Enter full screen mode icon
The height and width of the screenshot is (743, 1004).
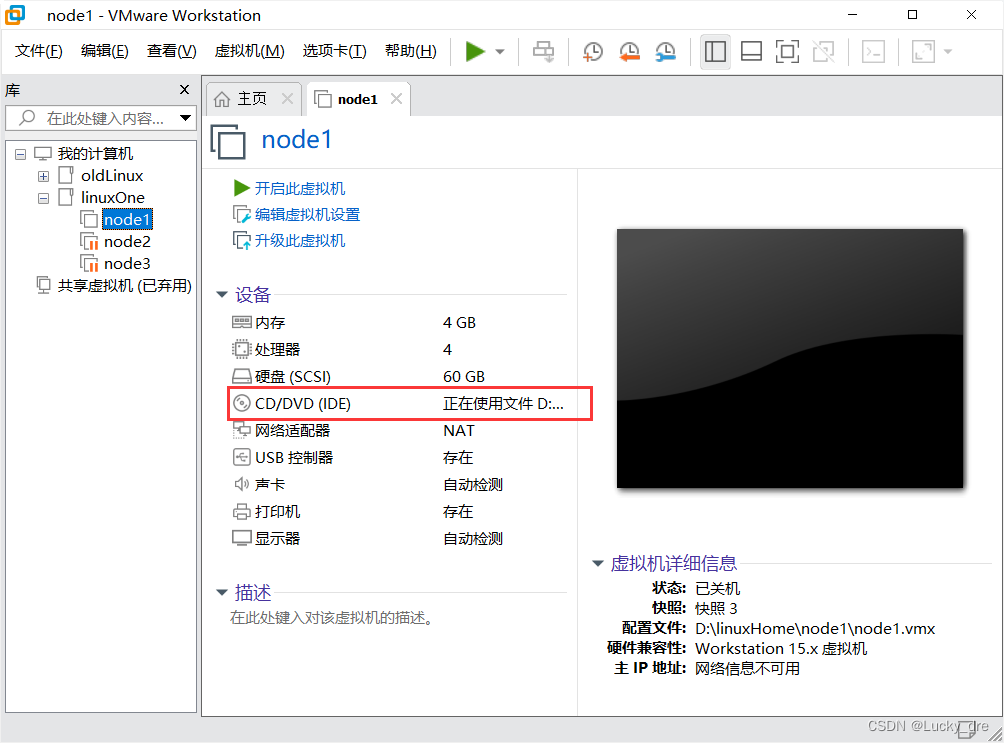coord(787,51)
